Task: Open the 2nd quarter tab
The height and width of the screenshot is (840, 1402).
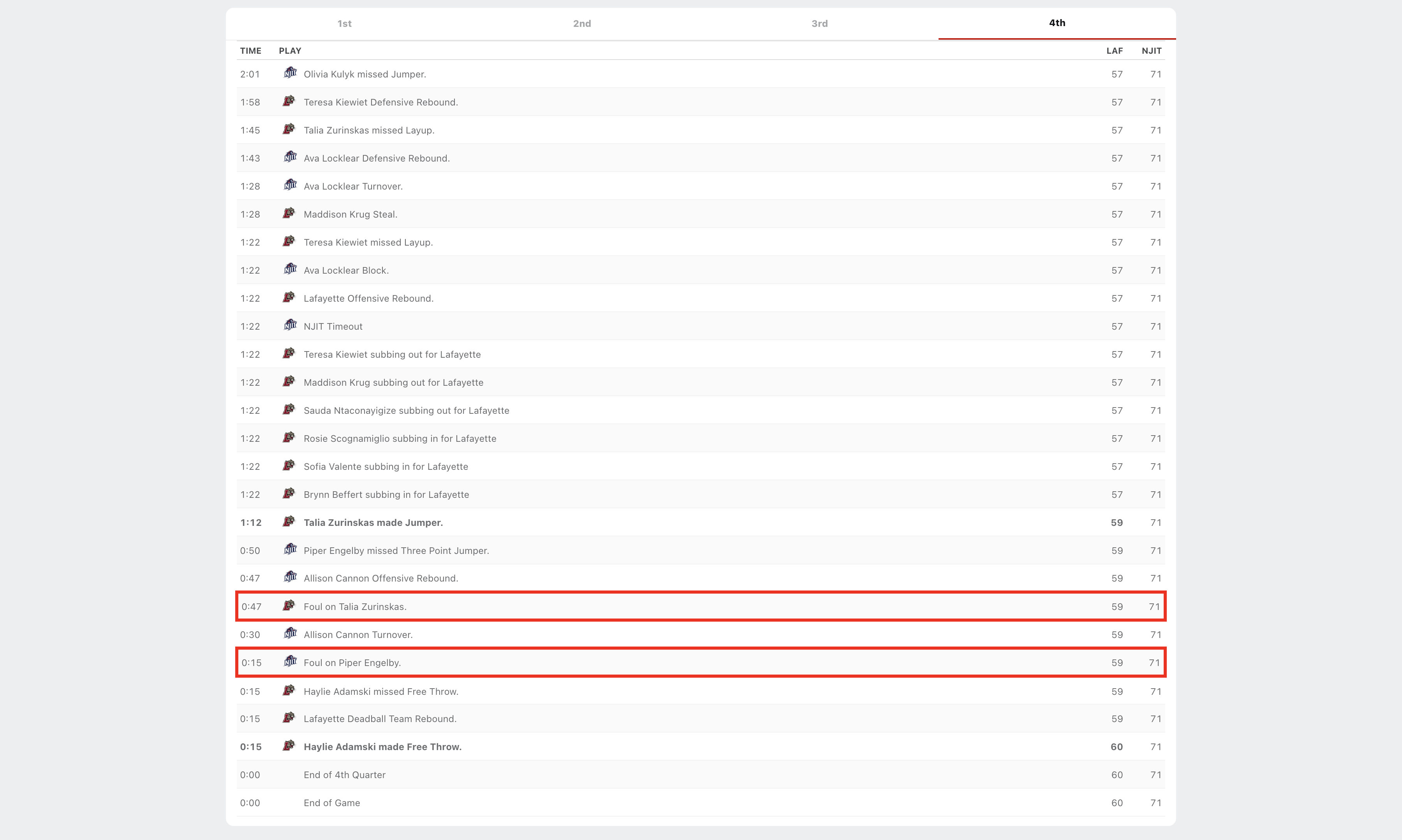Action: (x=581, y=24)
